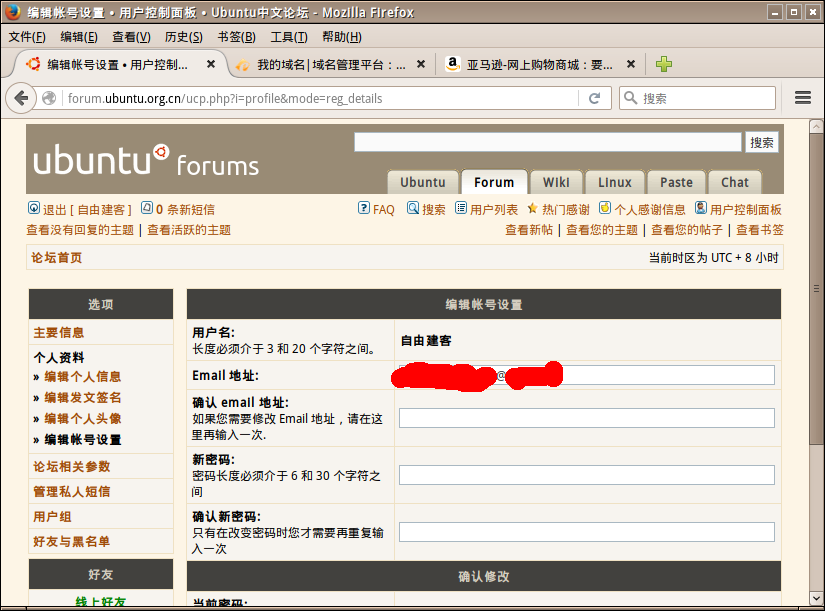The image size is (825, 611).
Task: Select the Forum site tab
Action: 494,182
